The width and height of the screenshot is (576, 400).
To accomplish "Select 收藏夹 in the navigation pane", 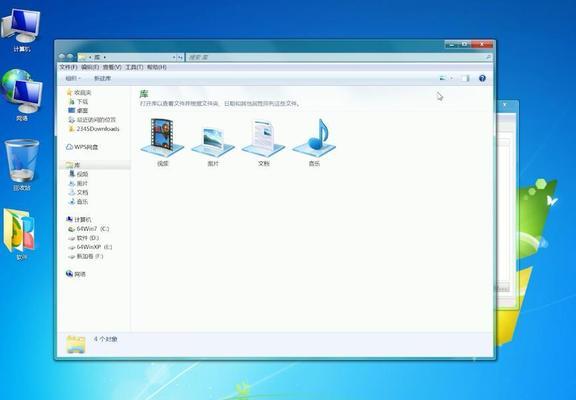I will click(79, 93).
